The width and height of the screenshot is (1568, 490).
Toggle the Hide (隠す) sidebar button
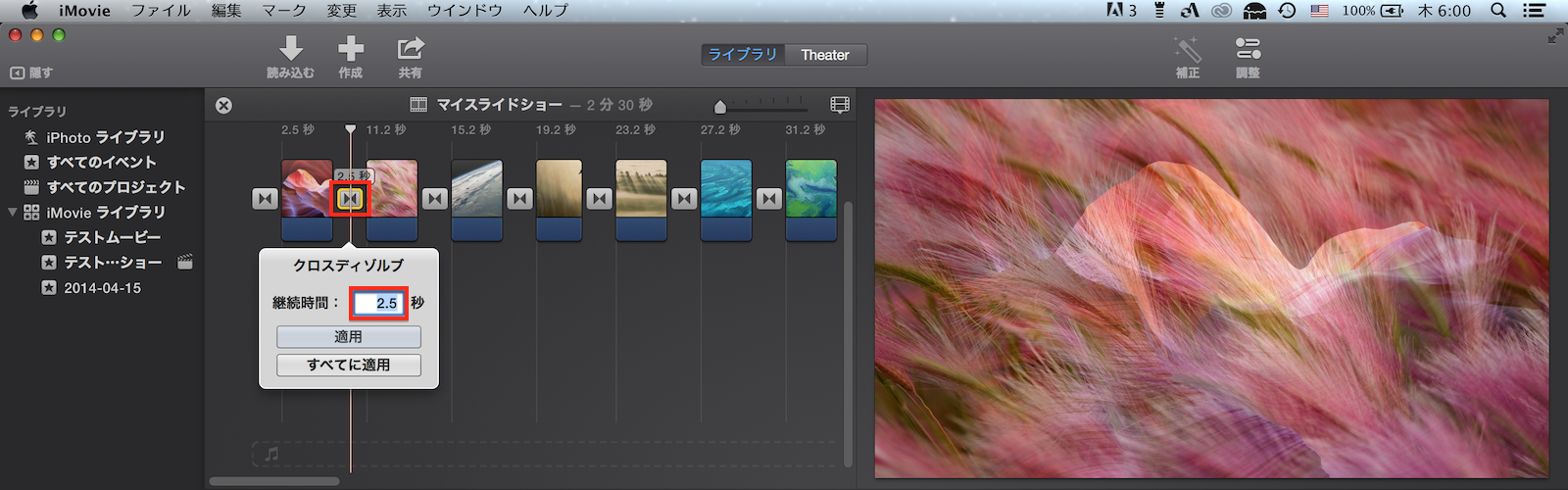point(31,73)
